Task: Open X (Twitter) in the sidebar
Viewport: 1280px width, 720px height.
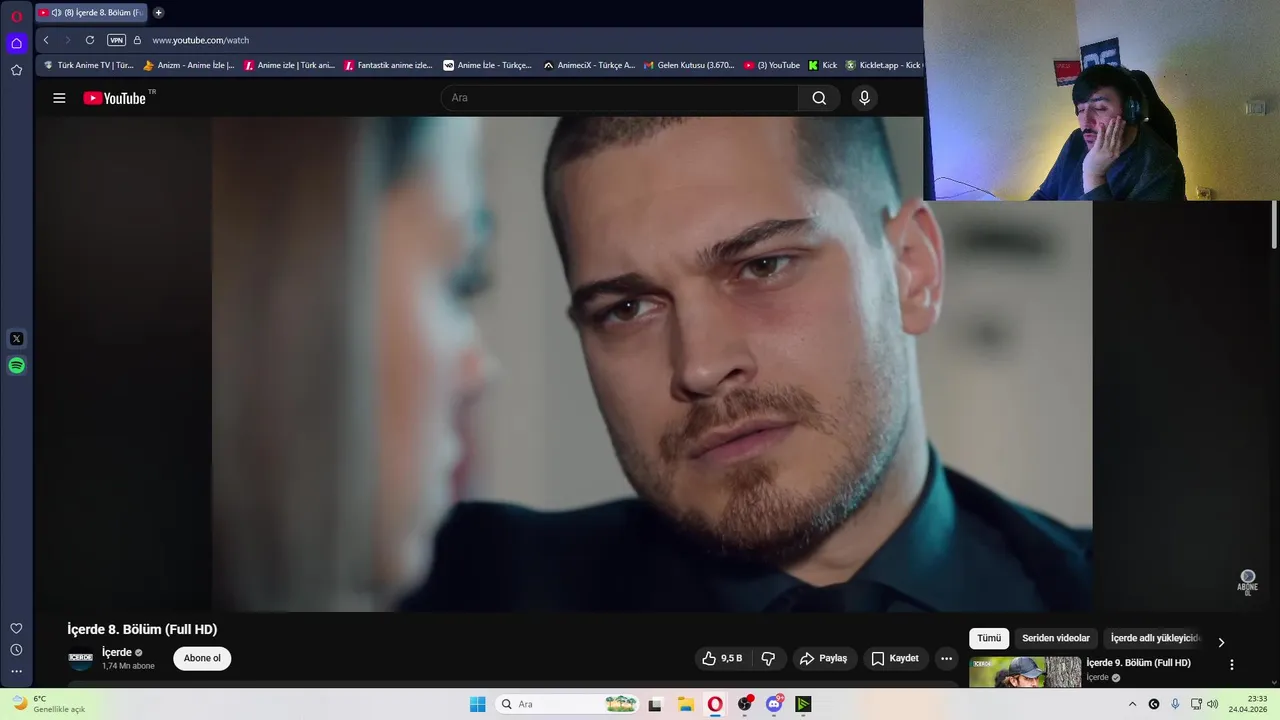Action: pos(16,339)
